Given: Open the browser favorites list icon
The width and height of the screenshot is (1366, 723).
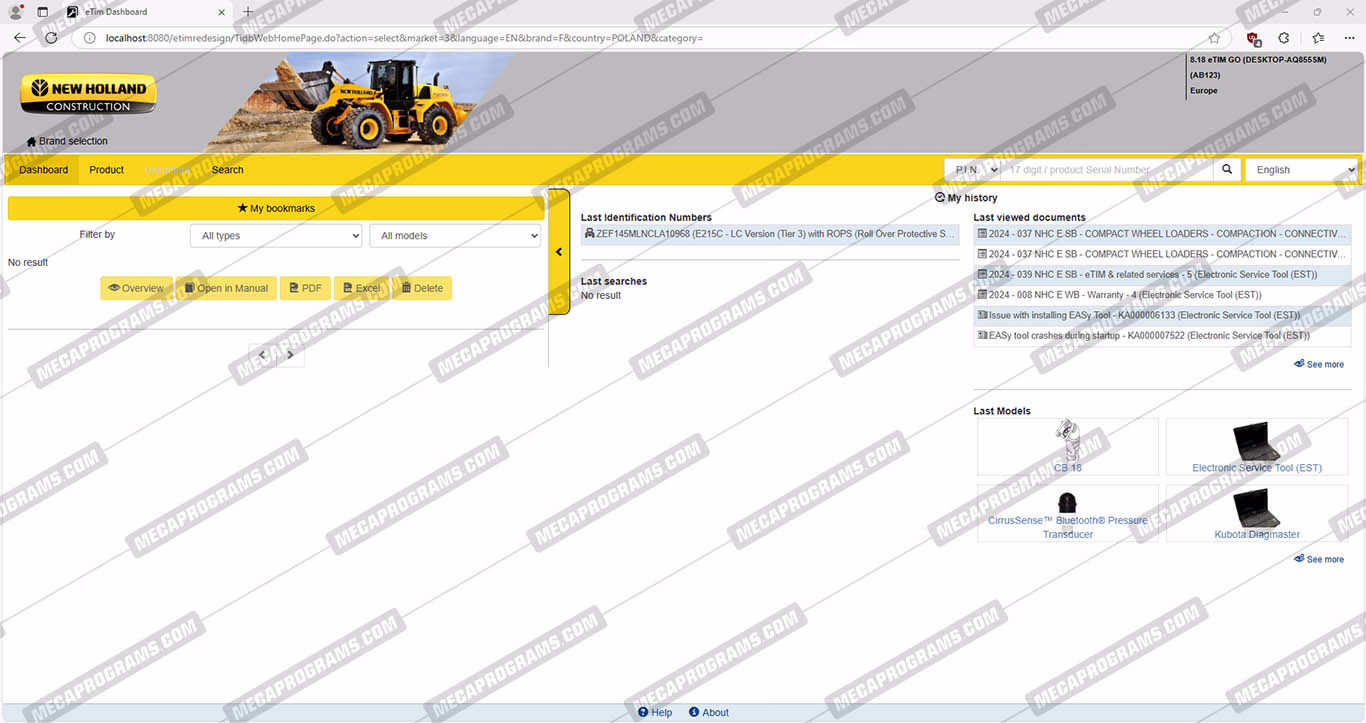Looking at the screenshot, I should pyautogui.click(x=1318, y=38).
